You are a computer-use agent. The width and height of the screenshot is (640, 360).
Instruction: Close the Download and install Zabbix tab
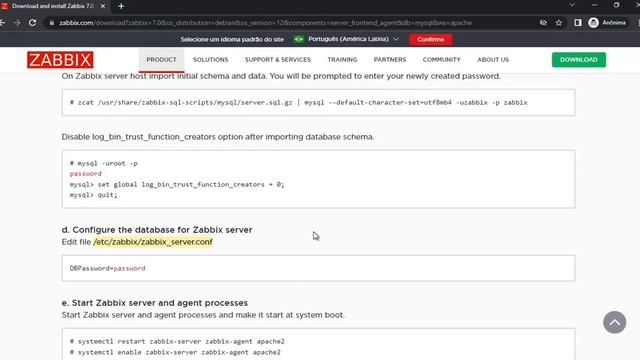[103, 6]
